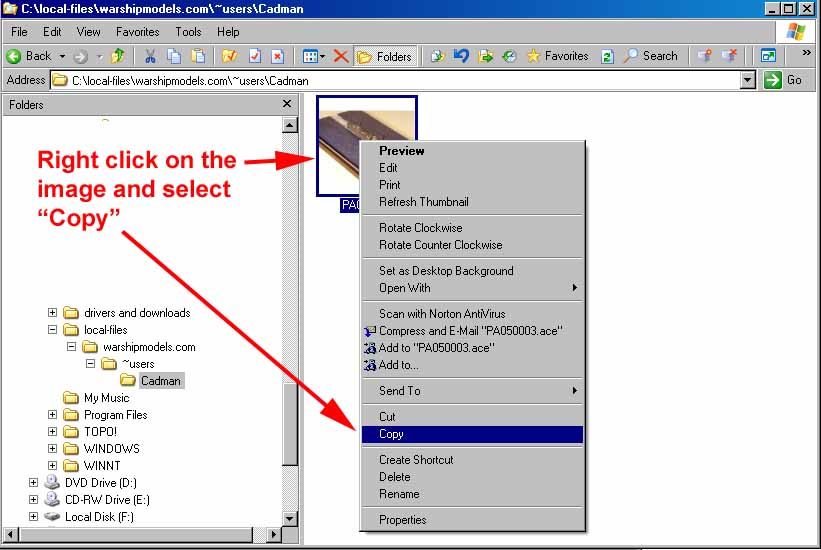Screen dimensions: 821x550
Task: Toggle the Folders pane button
Action: click(385, 56)
